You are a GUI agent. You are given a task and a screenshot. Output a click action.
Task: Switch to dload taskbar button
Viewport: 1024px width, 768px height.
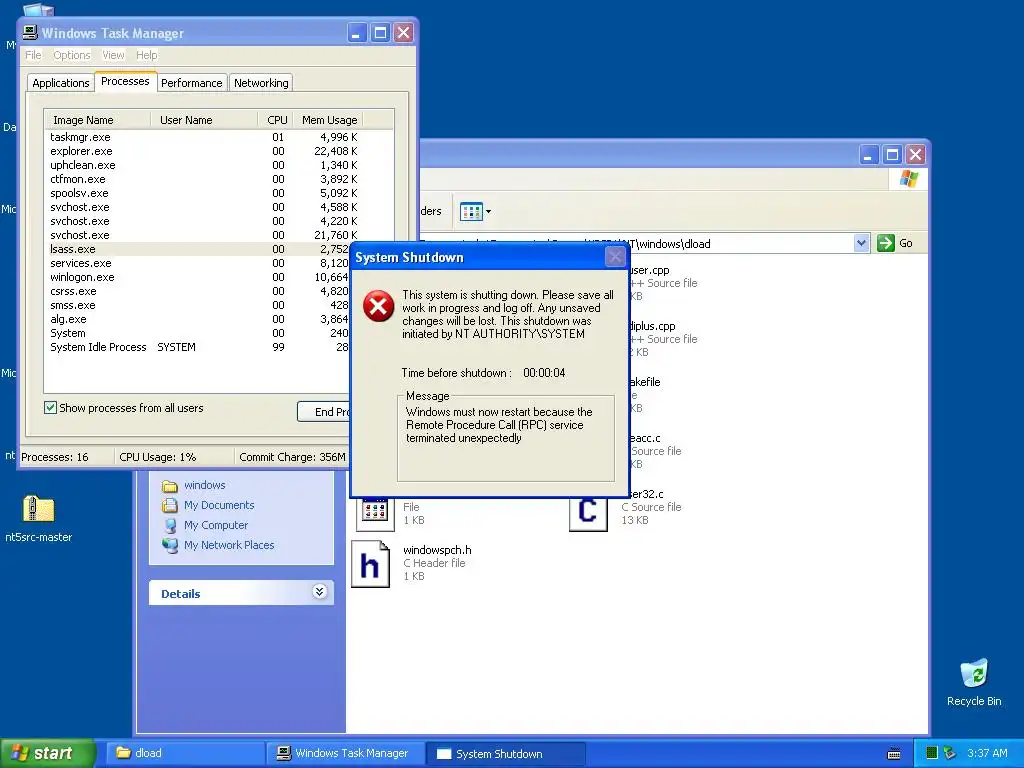pyautogui.click(x=187, y=753)
